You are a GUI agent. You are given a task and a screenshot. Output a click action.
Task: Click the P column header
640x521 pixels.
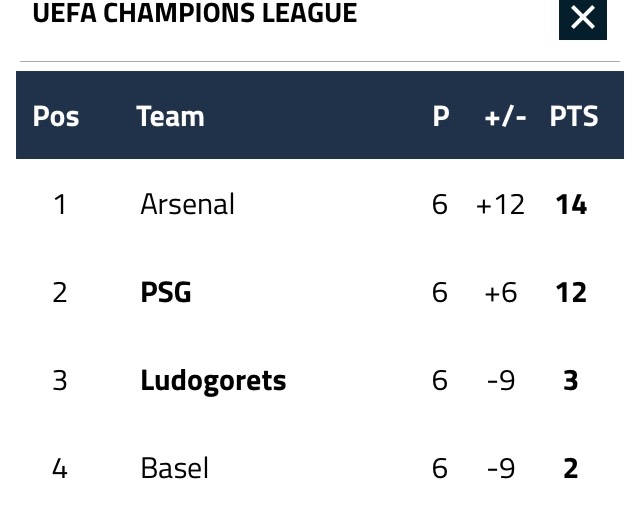pyautogui.click(x=440, y=116)
